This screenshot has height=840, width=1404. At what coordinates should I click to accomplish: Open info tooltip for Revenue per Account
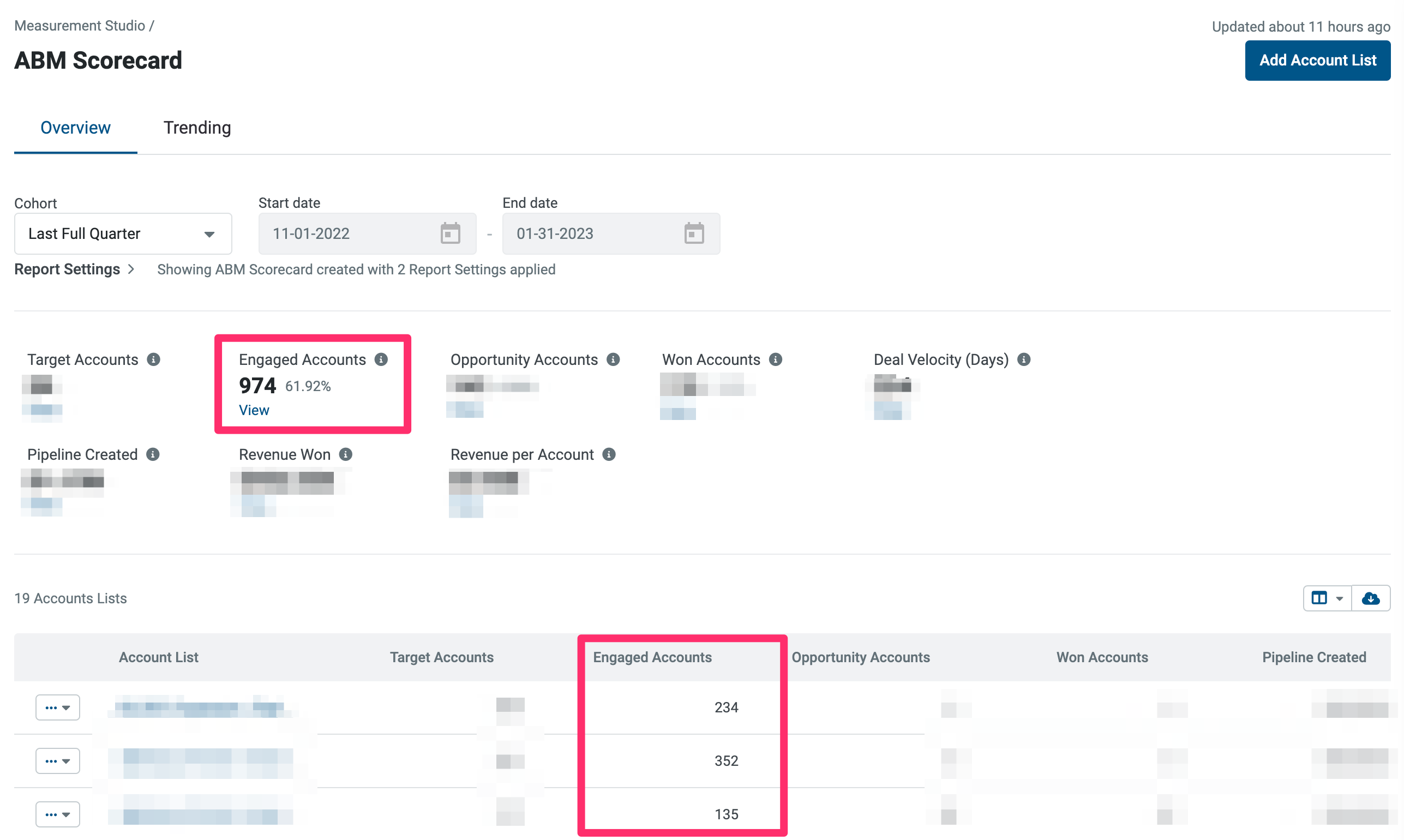[609, 454]
